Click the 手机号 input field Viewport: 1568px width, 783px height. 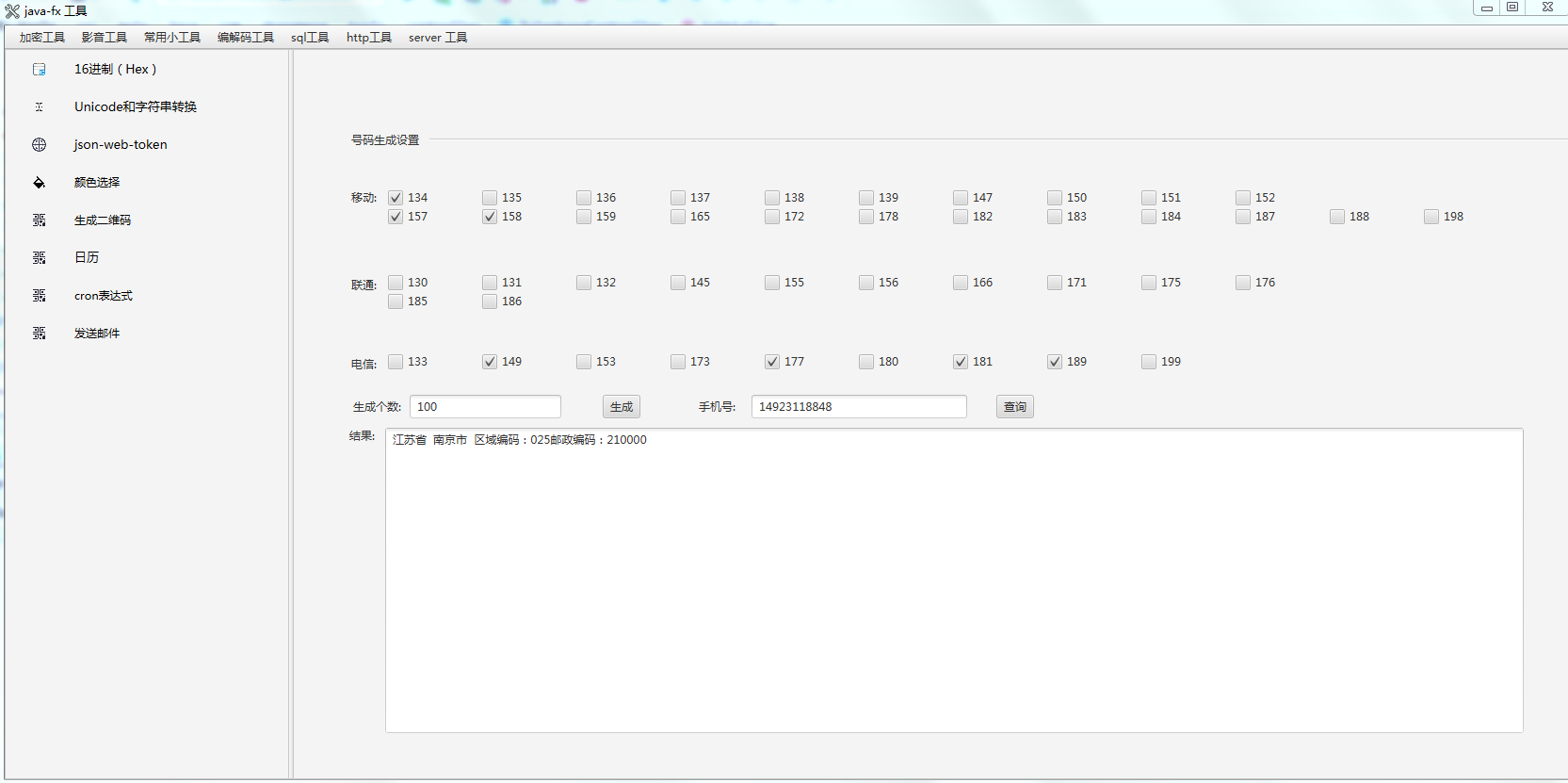[858, 407]
